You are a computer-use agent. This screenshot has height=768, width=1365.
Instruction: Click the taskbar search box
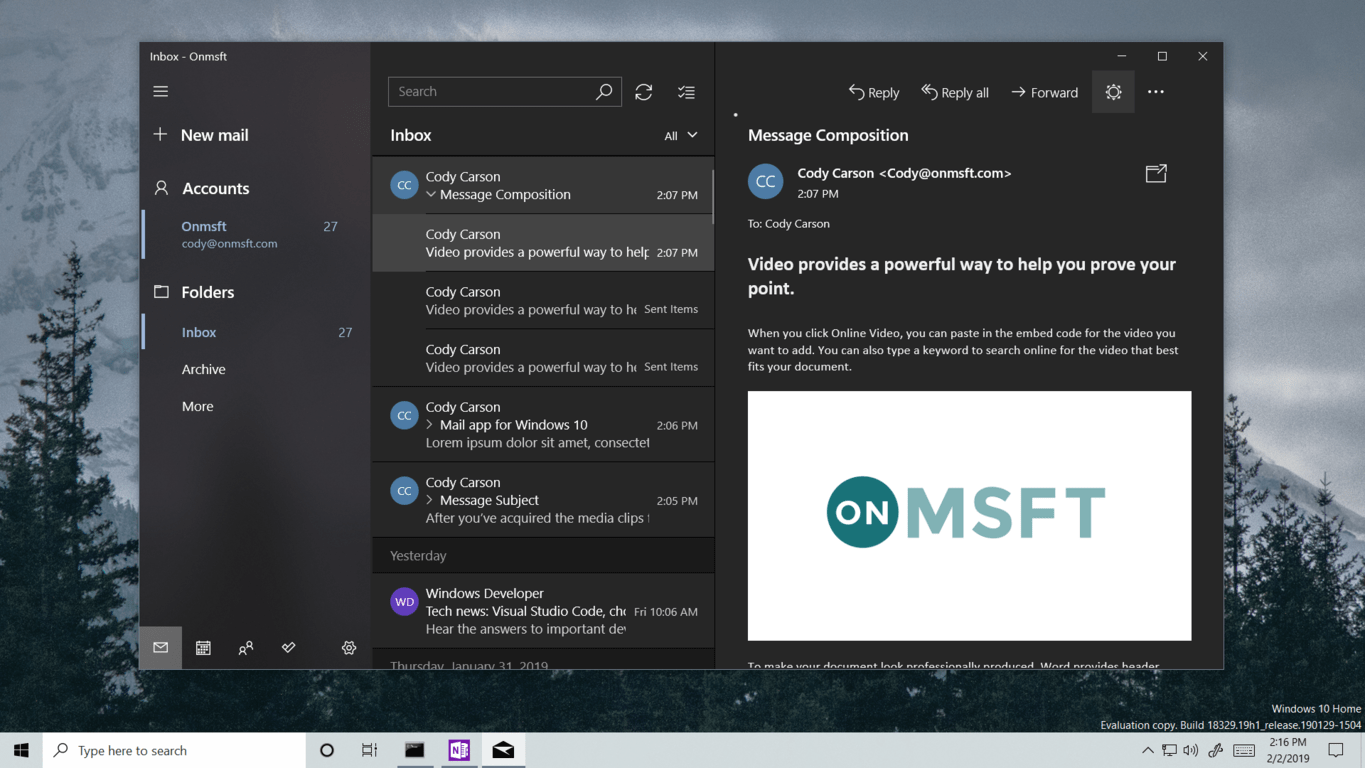(x=174, y=750)
